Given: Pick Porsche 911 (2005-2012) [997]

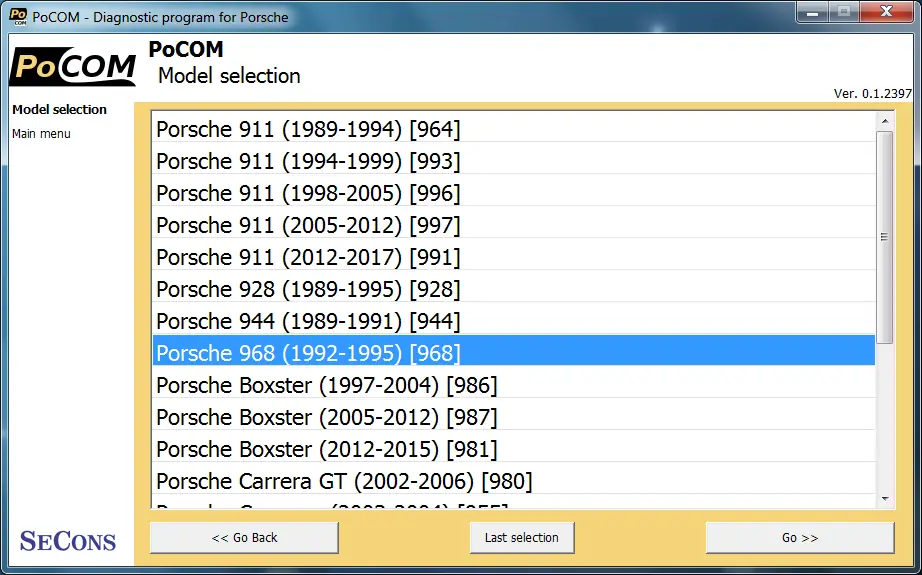Looking at the screenshot, I should (513, 225).
